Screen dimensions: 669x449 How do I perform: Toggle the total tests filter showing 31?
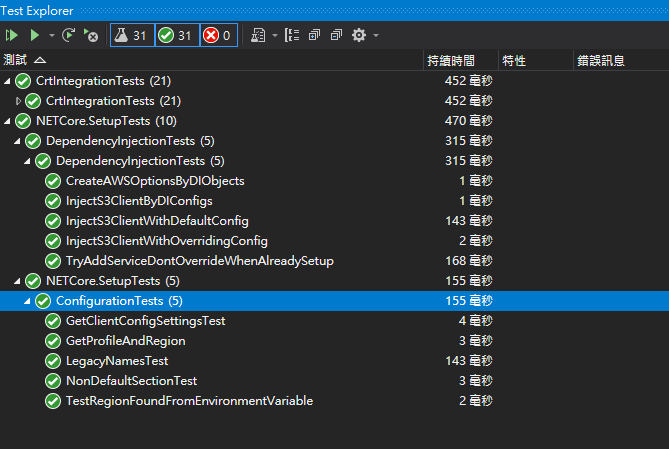pos(132,35)
